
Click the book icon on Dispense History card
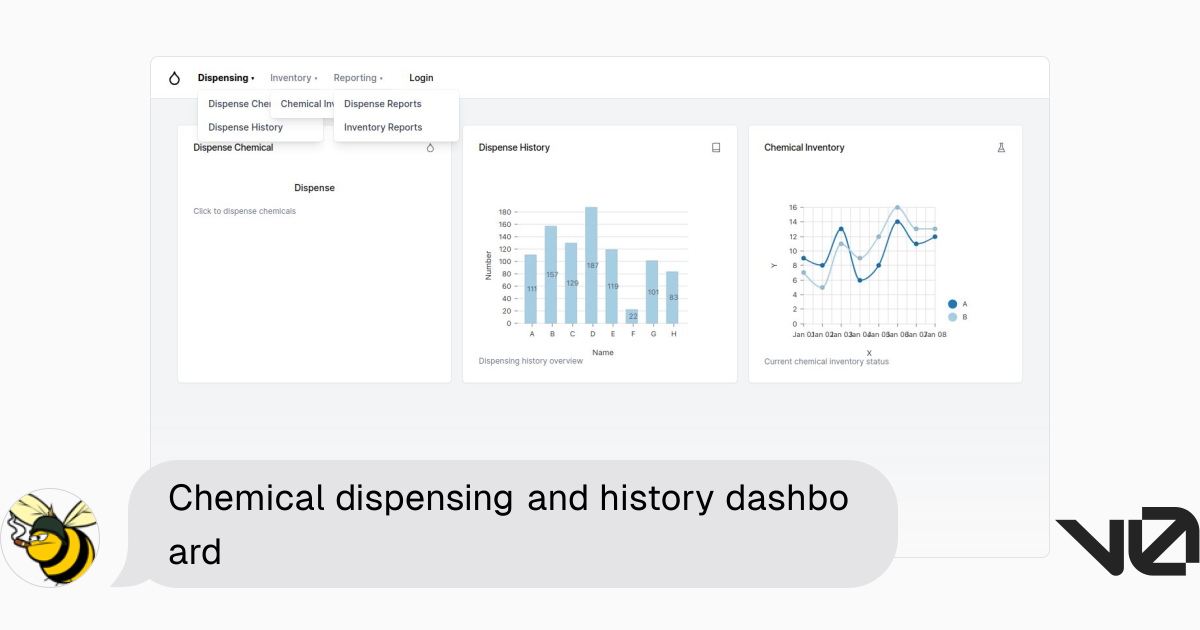(x=716, y=147)
